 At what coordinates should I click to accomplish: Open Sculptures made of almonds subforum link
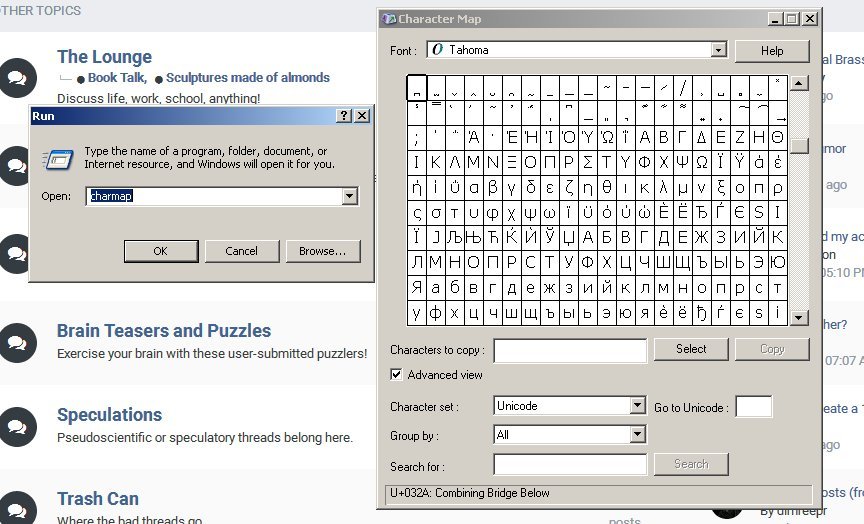pyautogui.click(x=248, y=78)
